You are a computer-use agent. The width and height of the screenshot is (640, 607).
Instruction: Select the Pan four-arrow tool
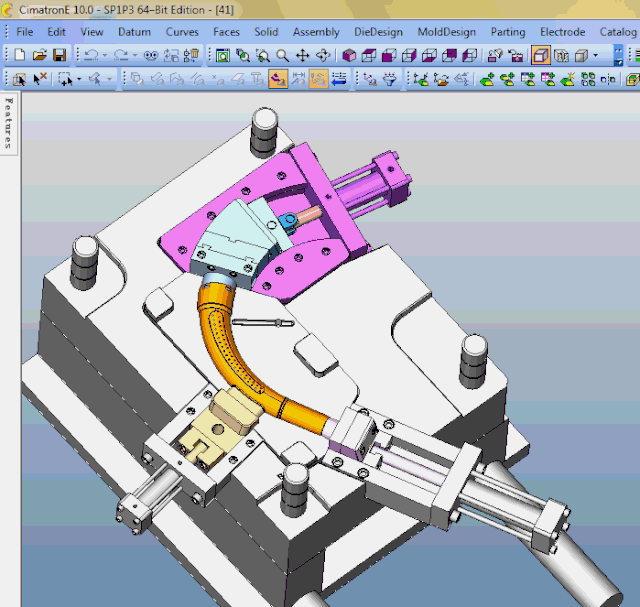coord(302,55)
